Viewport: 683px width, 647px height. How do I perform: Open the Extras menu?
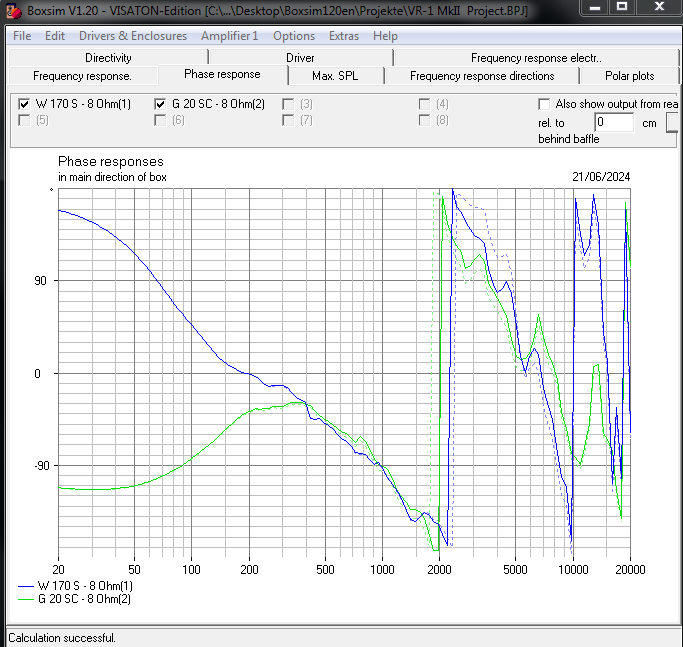pyautogui.click(x=344, y=36)
